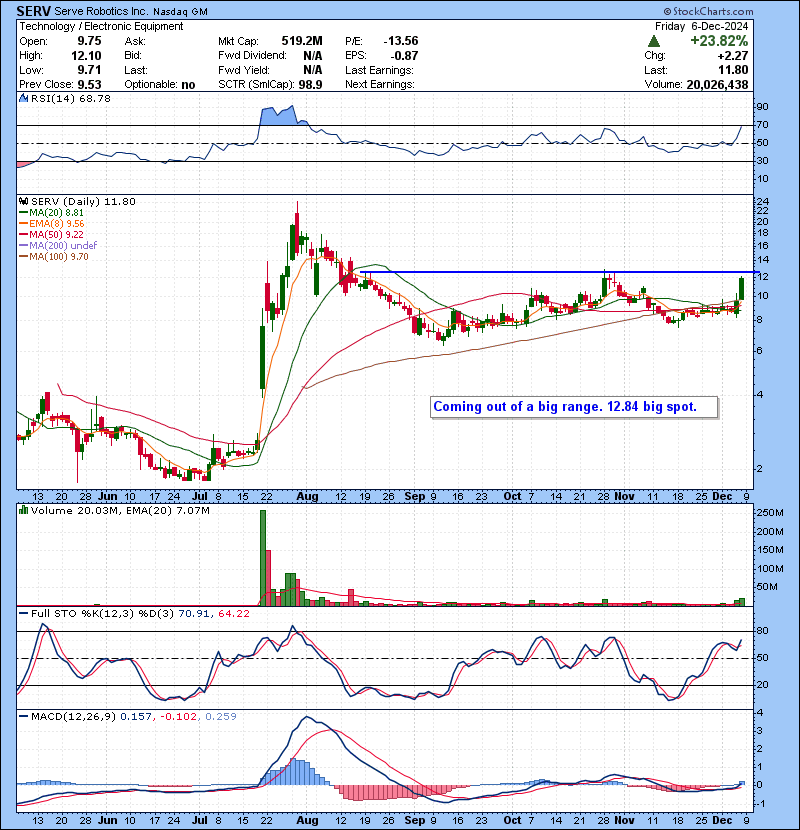Click the SERV (Daily) price legend icon

point(22,202)
